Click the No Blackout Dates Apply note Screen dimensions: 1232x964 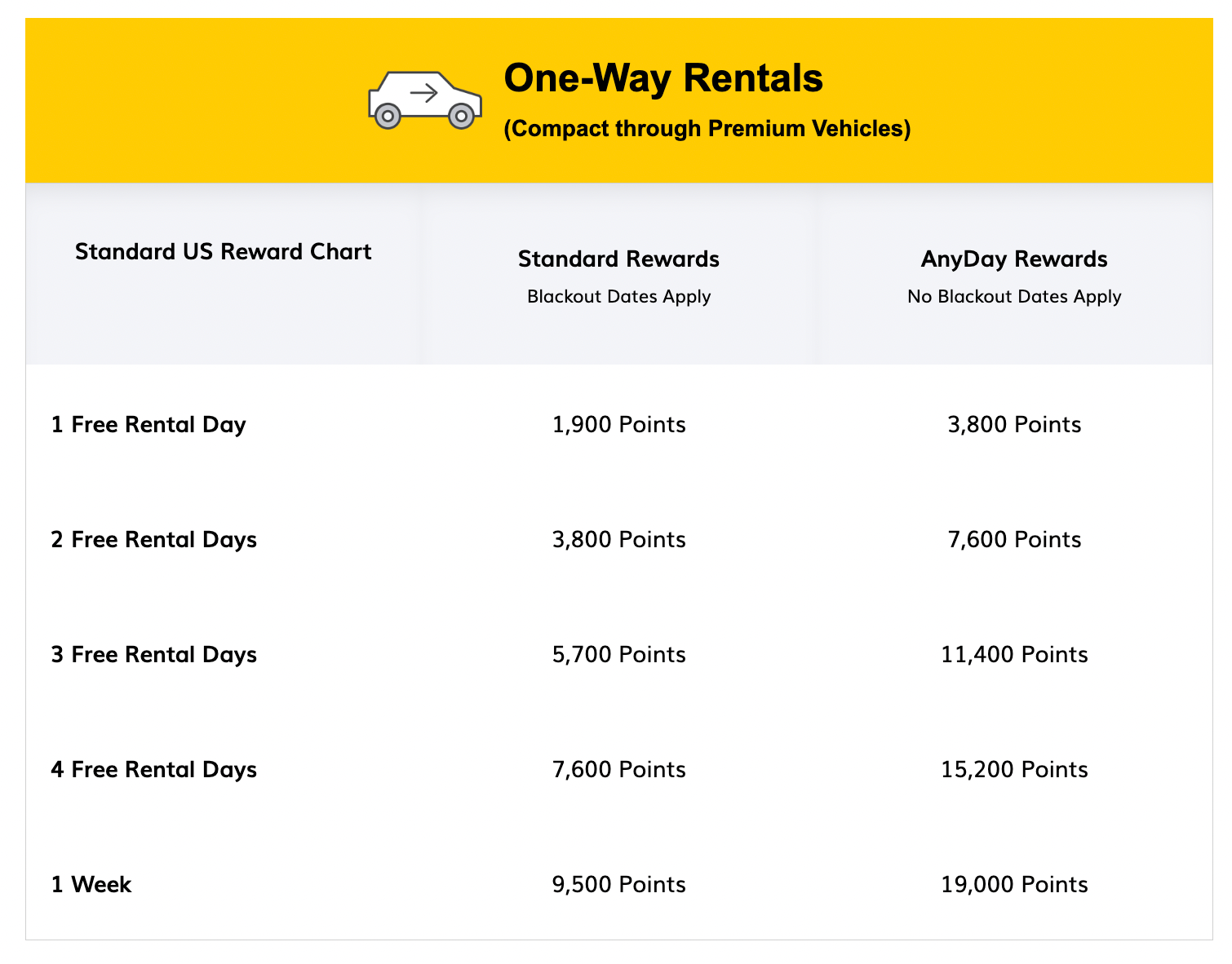coord(1014,296)
